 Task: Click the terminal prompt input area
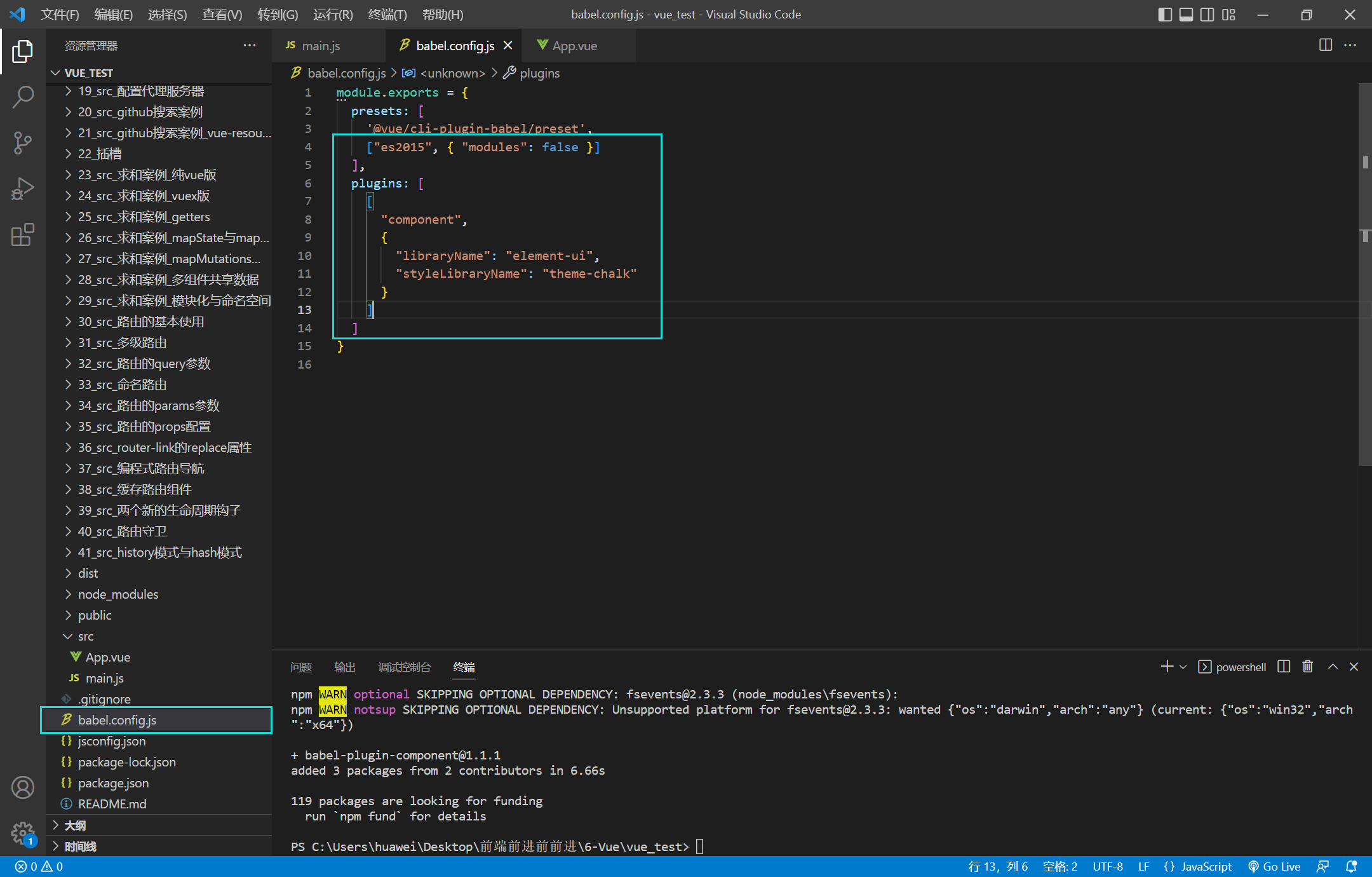tap(700, 846)
